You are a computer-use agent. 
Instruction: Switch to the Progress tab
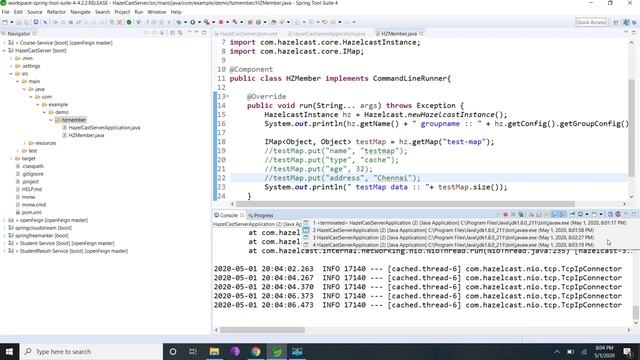(261, 216)
